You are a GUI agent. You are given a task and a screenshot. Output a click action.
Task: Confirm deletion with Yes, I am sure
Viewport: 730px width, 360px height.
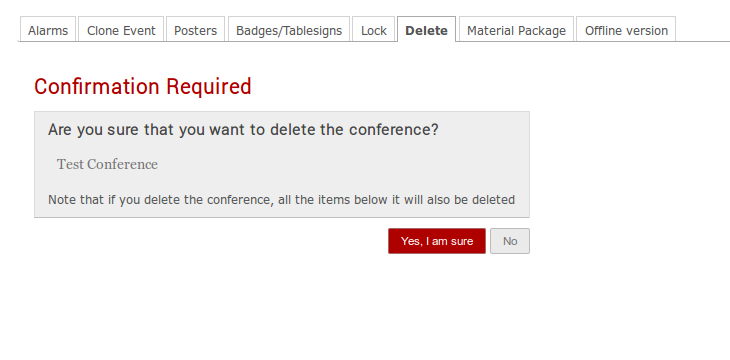pyautogui.click(x=437, y=241)
